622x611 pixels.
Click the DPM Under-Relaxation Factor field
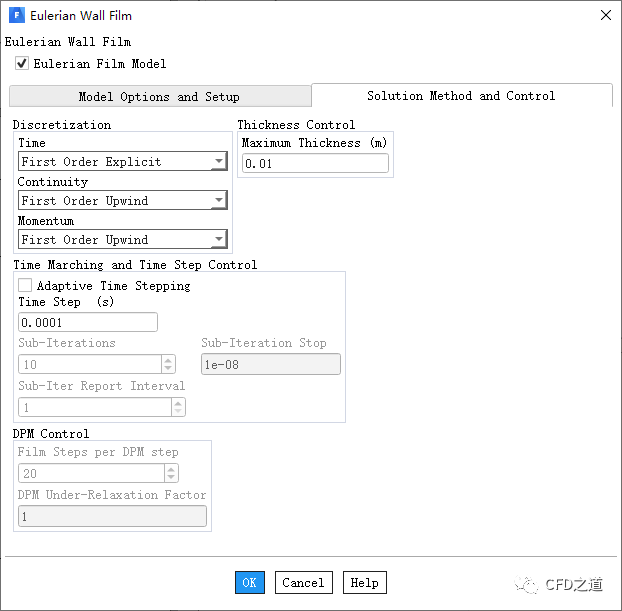[112, 516]
